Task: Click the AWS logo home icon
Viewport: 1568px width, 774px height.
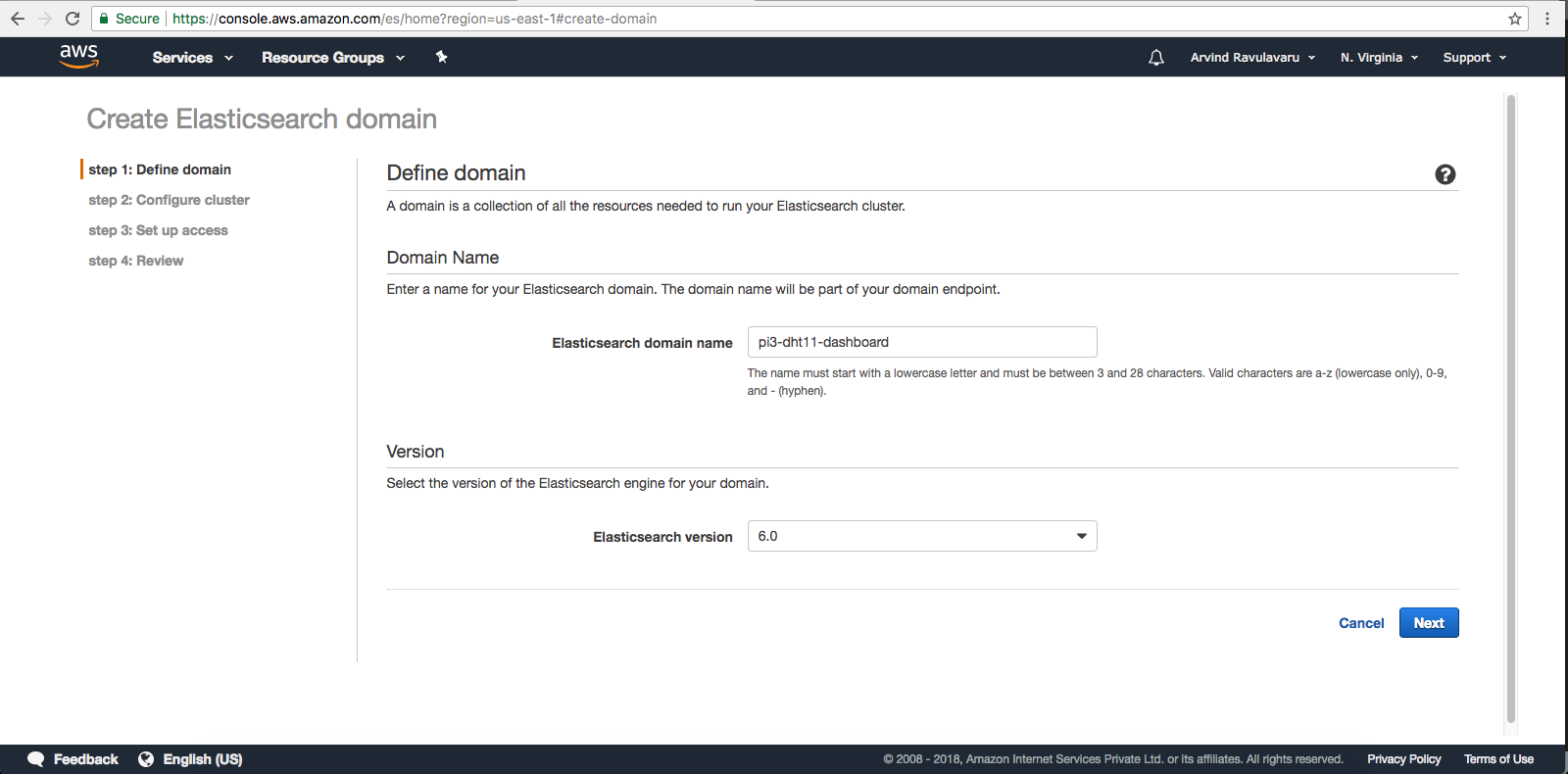Action: click(x=78, y=56)
